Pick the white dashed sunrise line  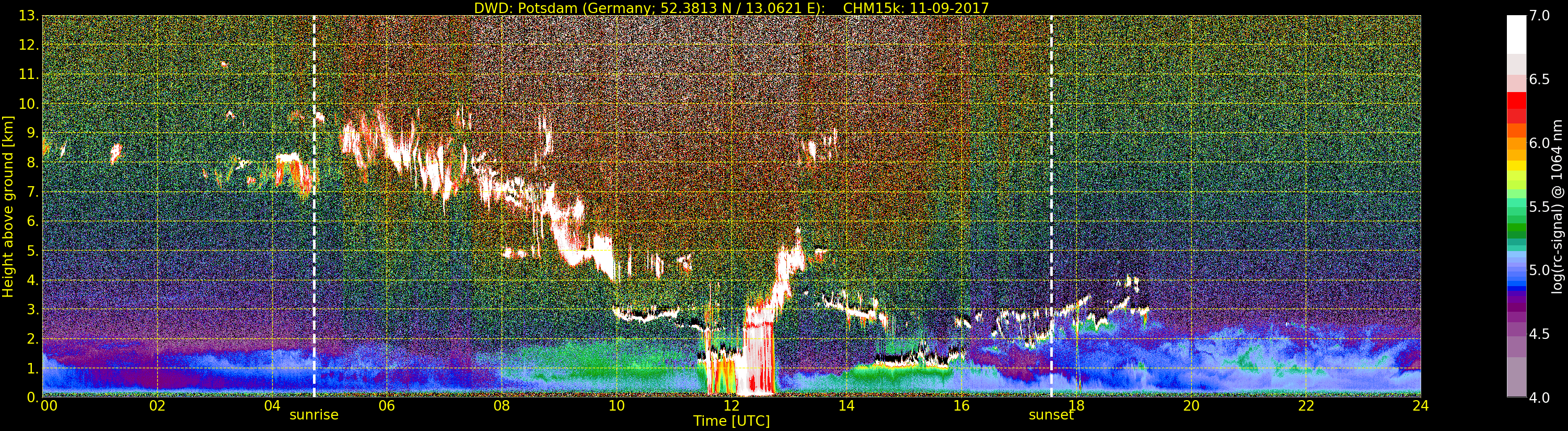314,206
